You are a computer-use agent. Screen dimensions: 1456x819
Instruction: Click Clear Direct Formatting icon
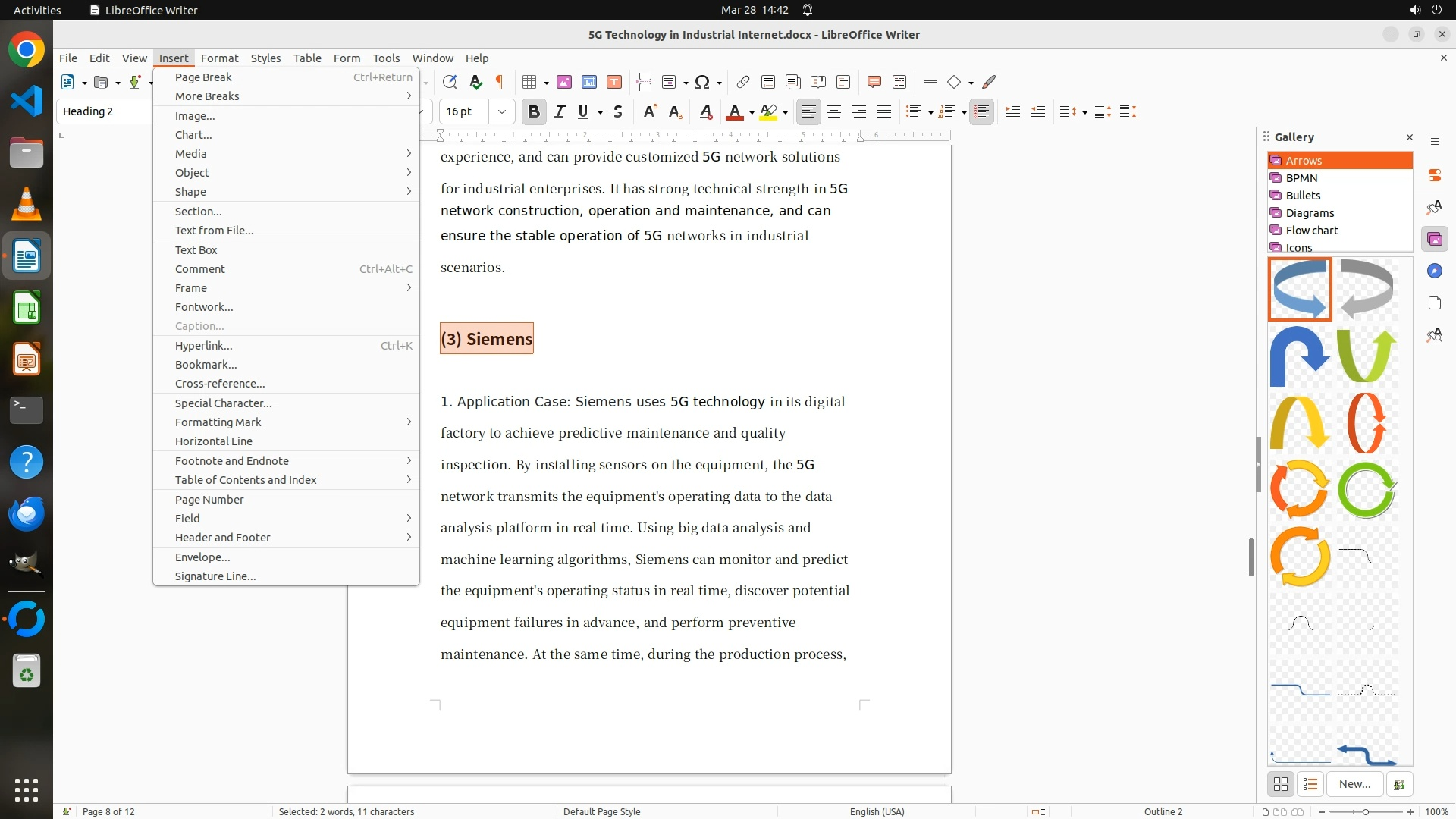click(x=705, y=112)
